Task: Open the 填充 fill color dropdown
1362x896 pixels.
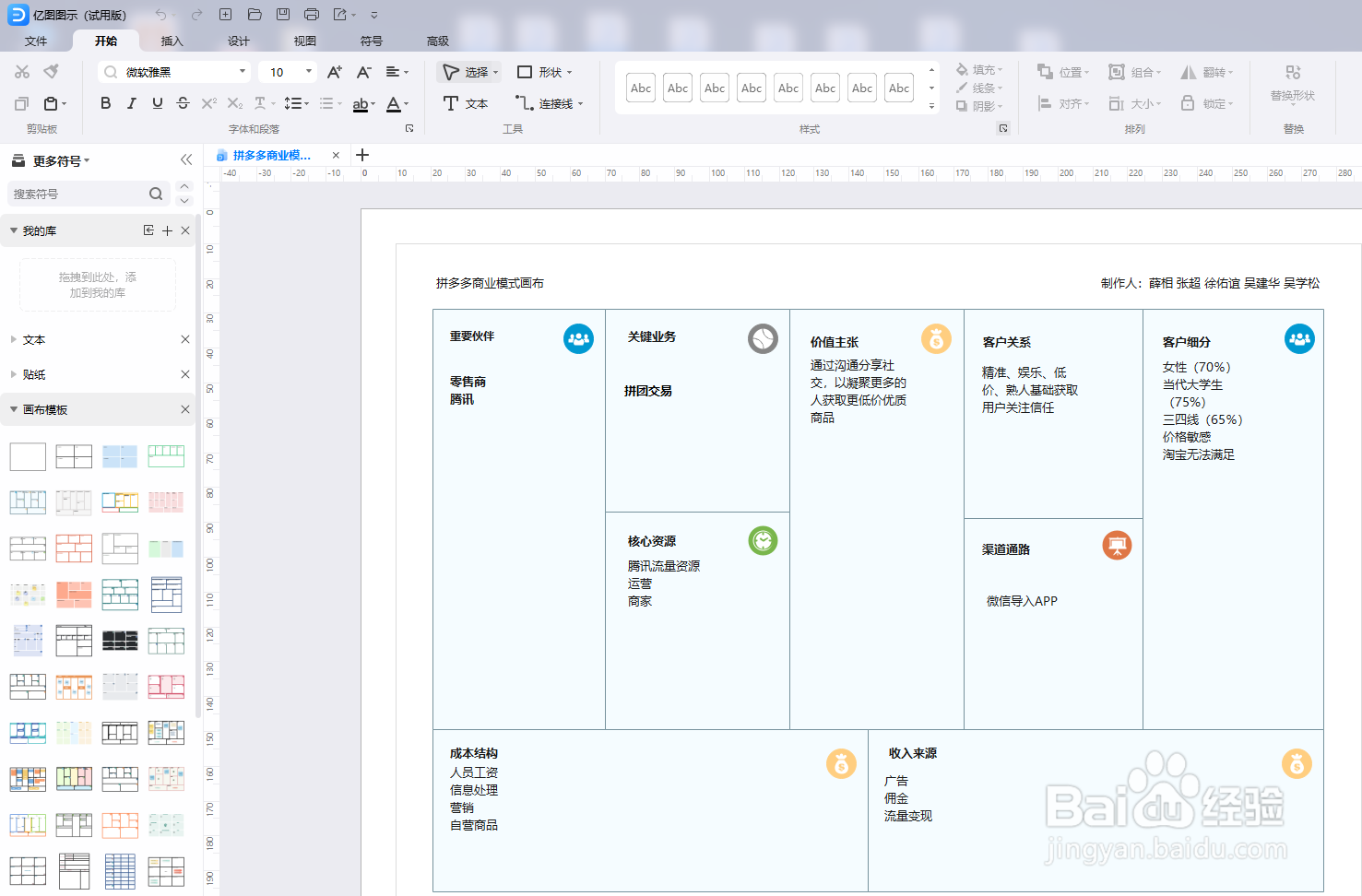Action: pyautogui.click(x=978, y=69)
